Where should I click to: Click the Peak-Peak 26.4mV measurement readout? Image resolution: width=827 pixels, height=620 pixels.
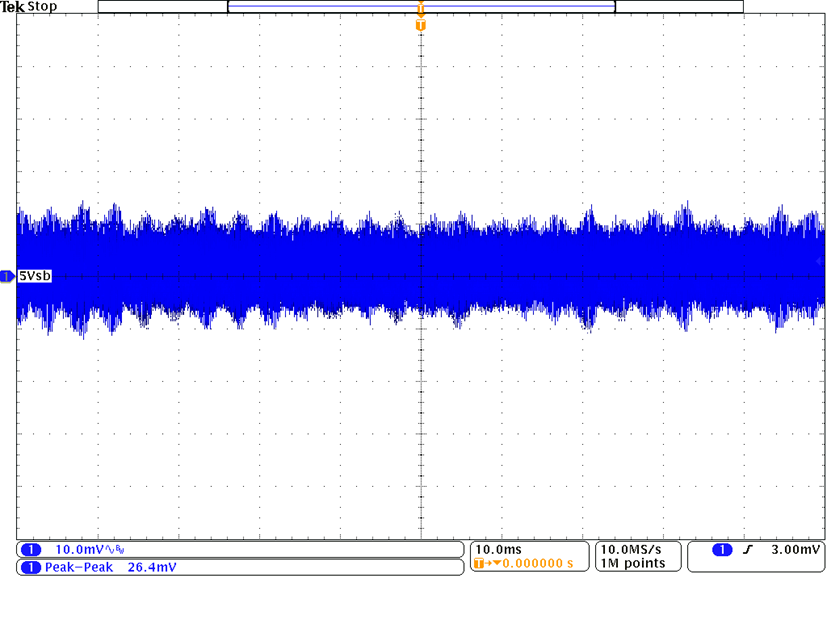click(x=111, y=567)
